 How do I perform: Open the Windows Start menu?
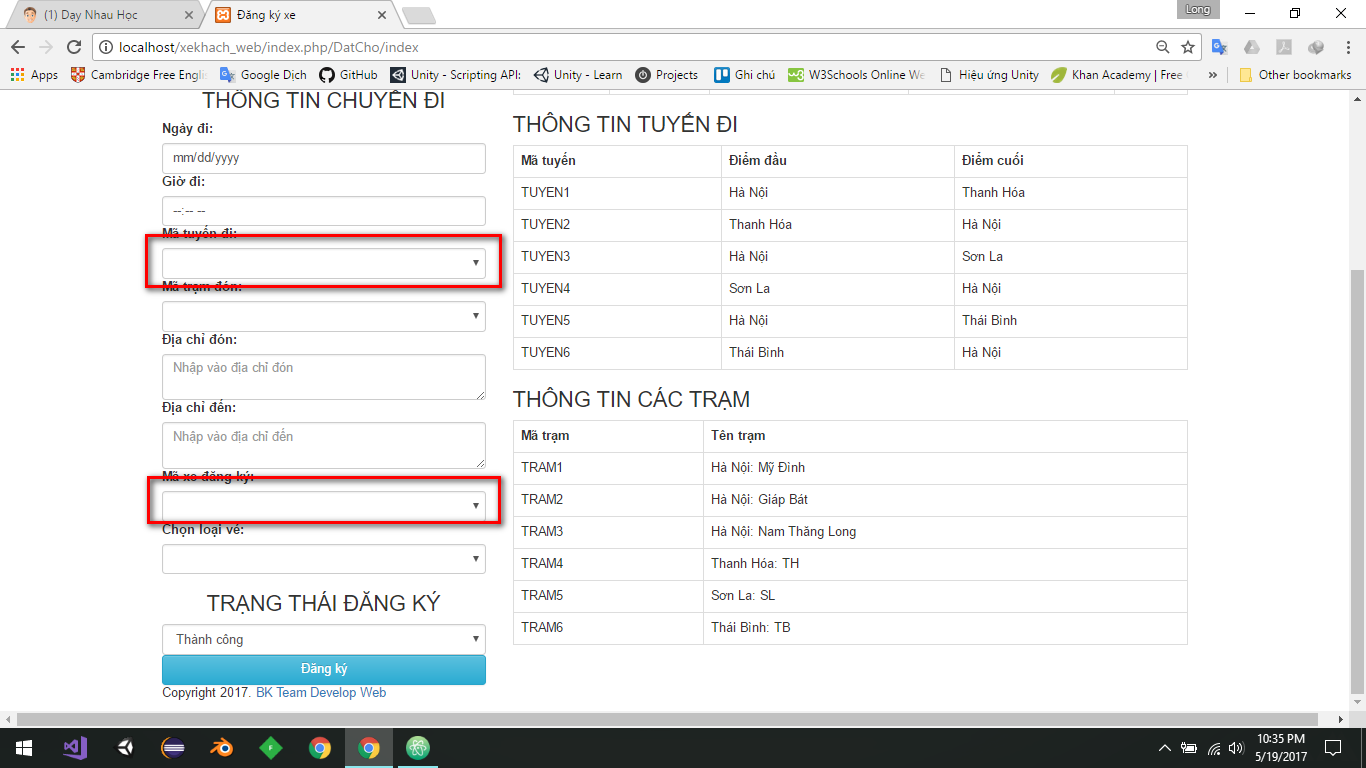tap(23, 747)
